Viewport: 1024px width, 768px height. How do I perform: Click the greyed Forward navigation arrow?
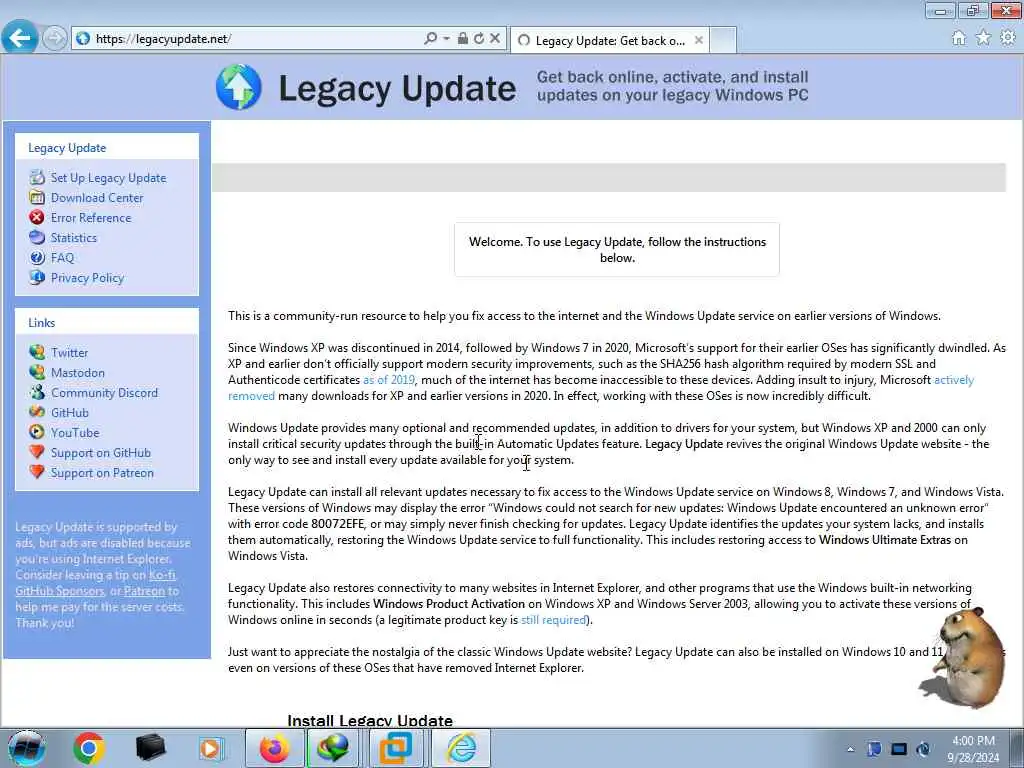click(54, 38)
